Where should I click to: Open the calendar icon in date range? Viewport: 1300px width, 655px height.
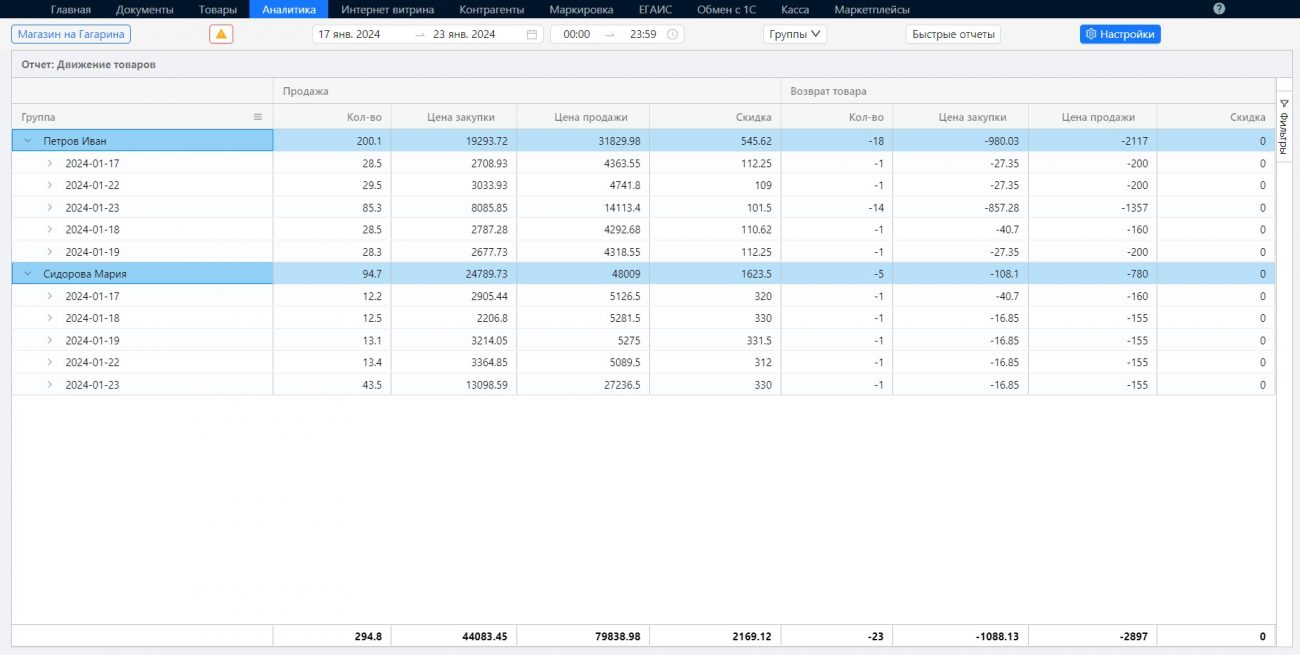click(x=532, y=34)
